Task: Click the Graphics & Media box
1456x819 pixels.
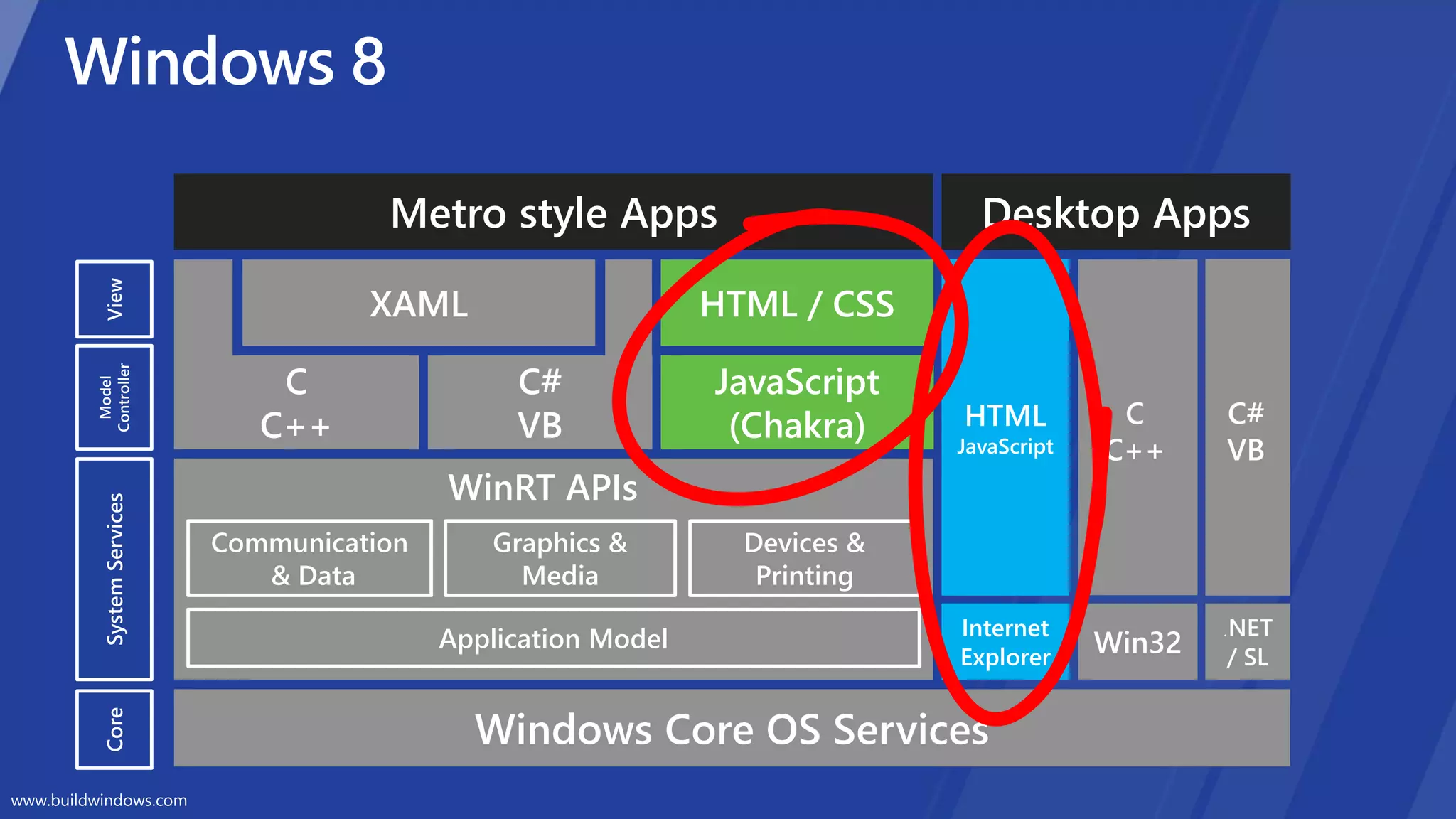Action: [560, 558]
